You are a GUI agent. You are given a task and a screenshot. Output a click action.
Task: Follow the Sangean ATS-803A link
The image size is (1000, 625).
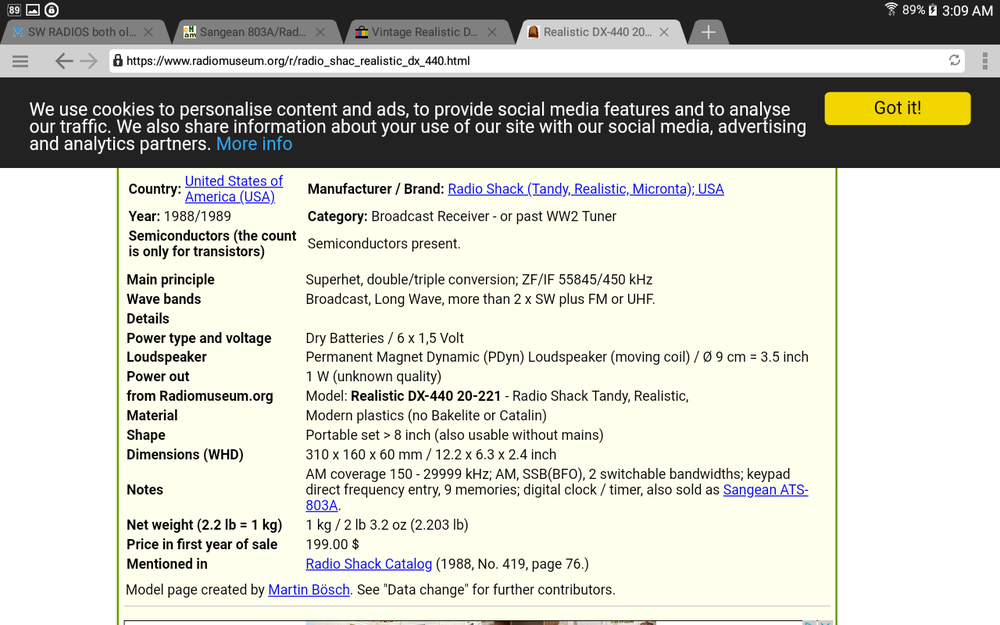[765, 490]
